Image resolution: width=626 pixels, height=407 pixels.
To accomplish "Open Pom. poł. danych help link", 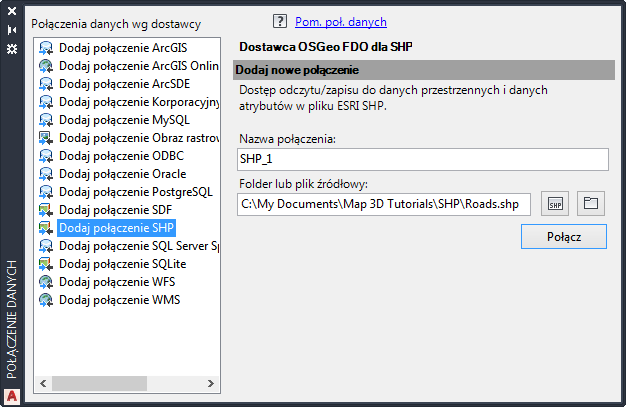I will click(x=340, y=21).
